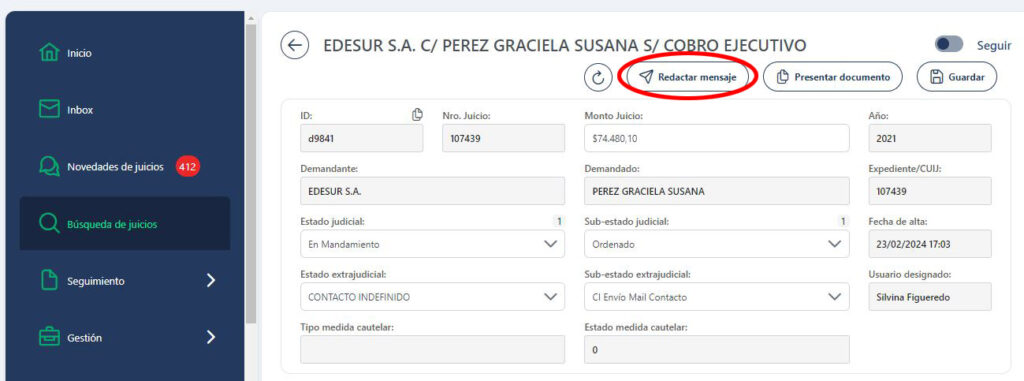This screenshot has height=381, width=1024.
Task: Click the Presentar documento button
Action: [x=833, y=77]
